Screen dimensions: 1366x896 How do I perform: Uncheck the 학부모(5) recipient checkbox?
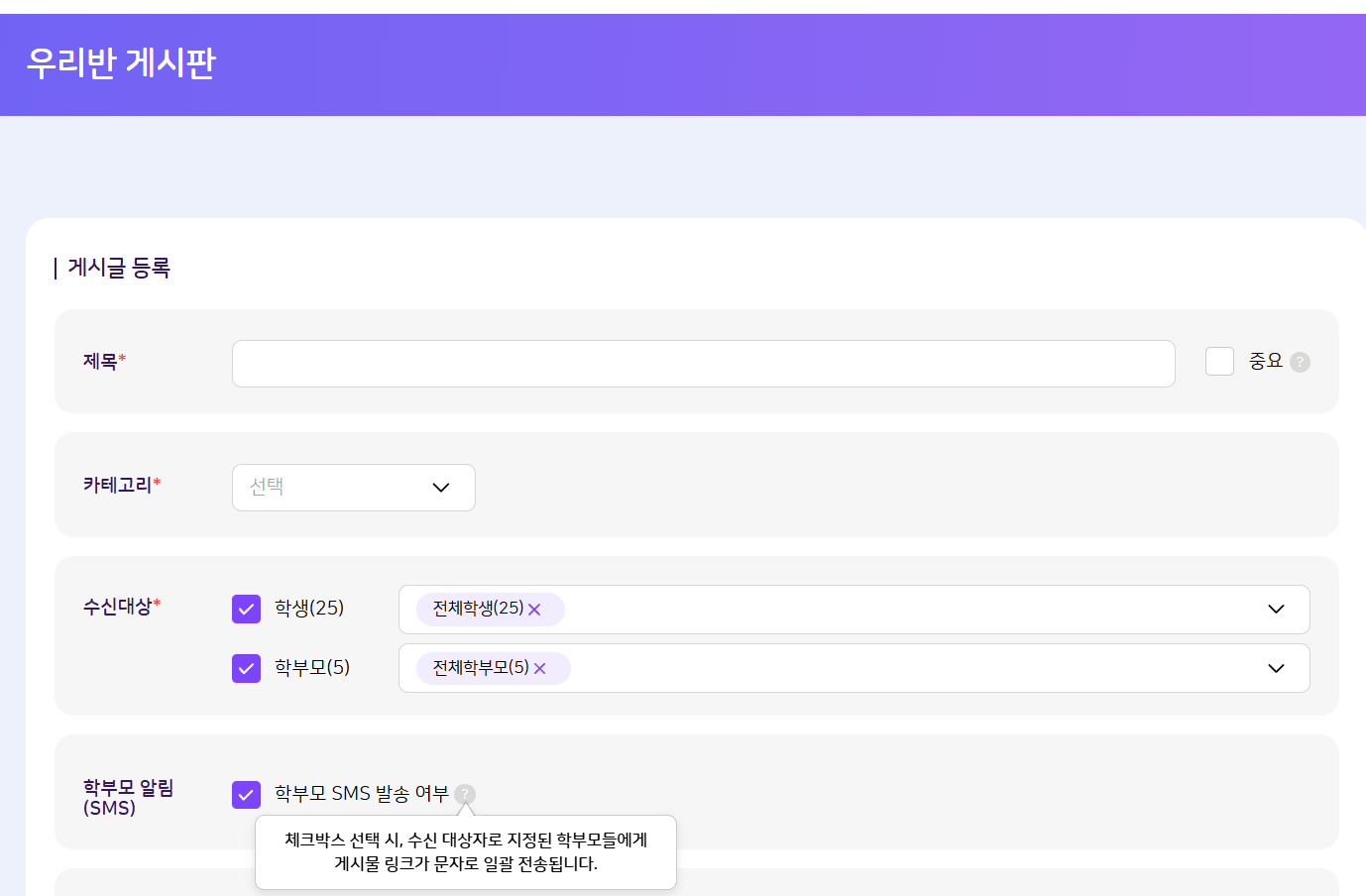point(246,668)
